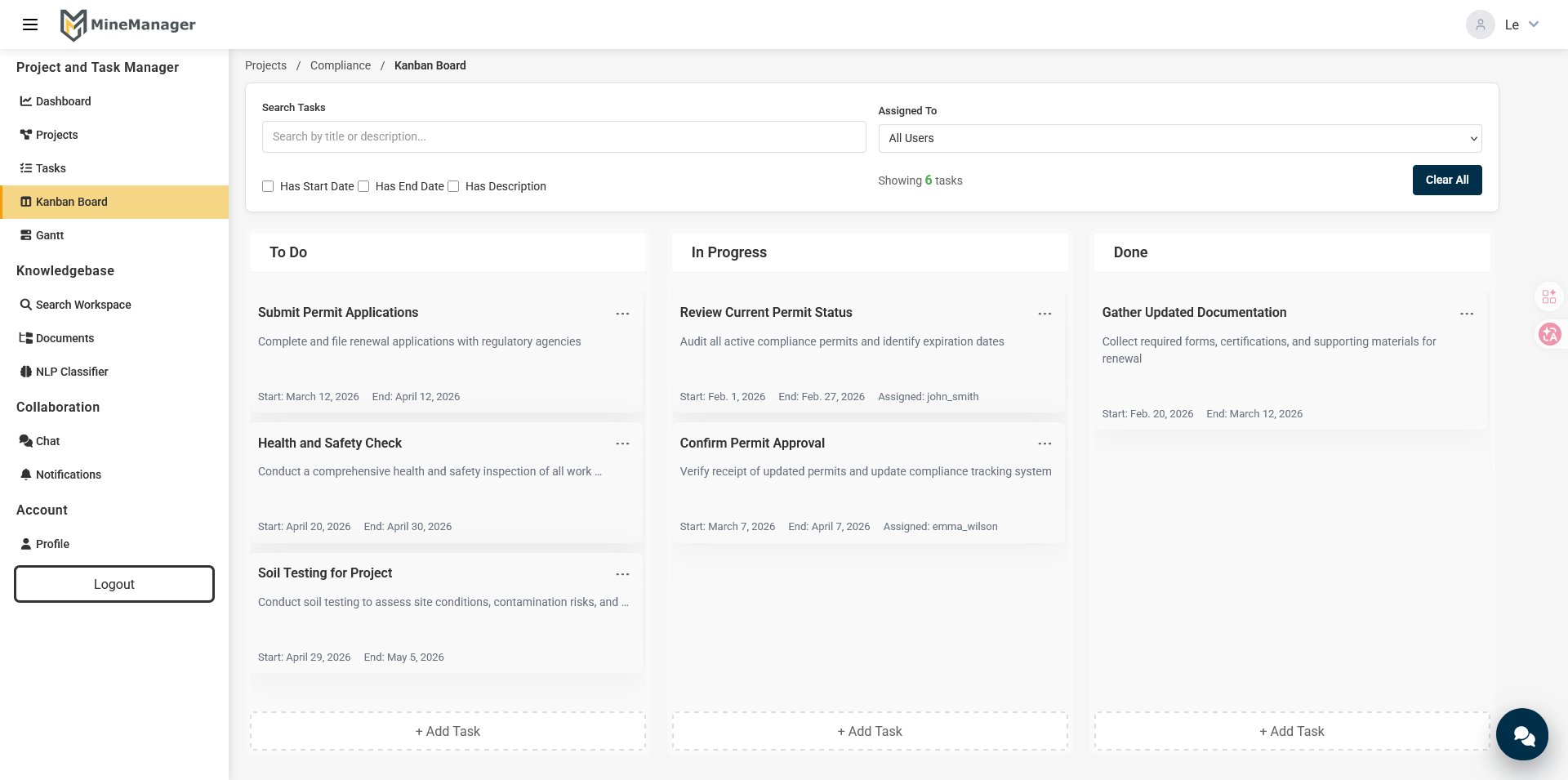
Task: Open Notifications in the sidebar
Action: click(x=114, y=475)
